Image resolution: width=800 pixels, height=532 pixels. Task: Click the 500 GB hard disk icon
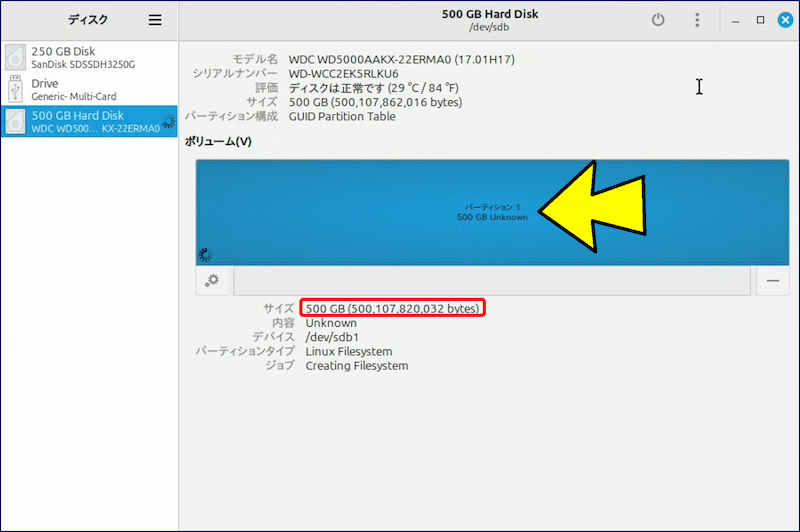[16, 121]
